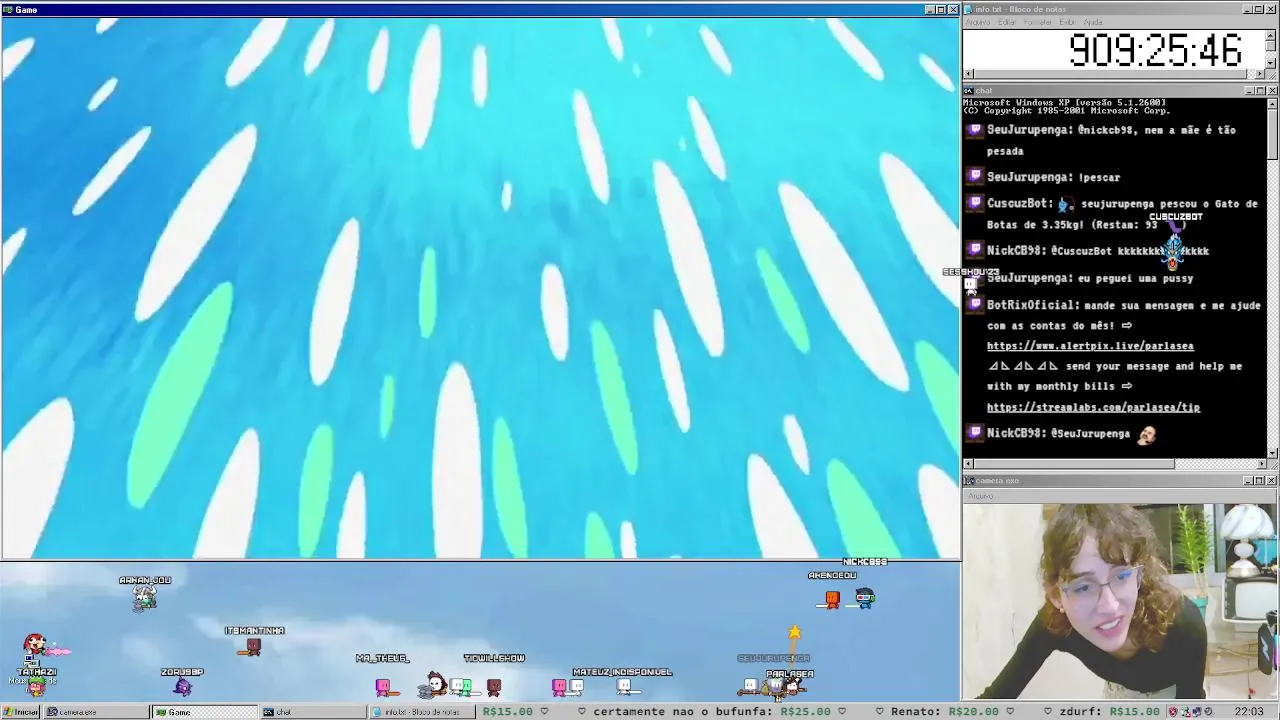Open Editar menu in Bloco de notas
The image size is (1280, 720).
coord(1007,22)
